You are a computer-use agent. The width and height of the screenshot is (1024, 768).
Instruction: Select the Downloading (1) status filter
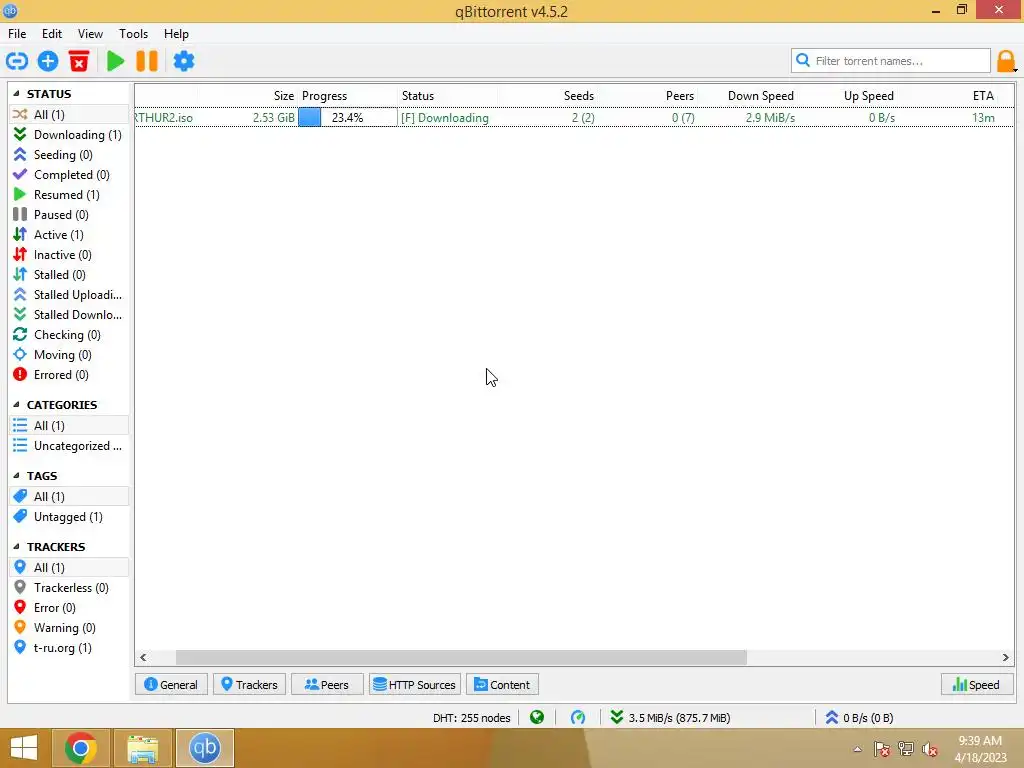[x=69, y=135]
